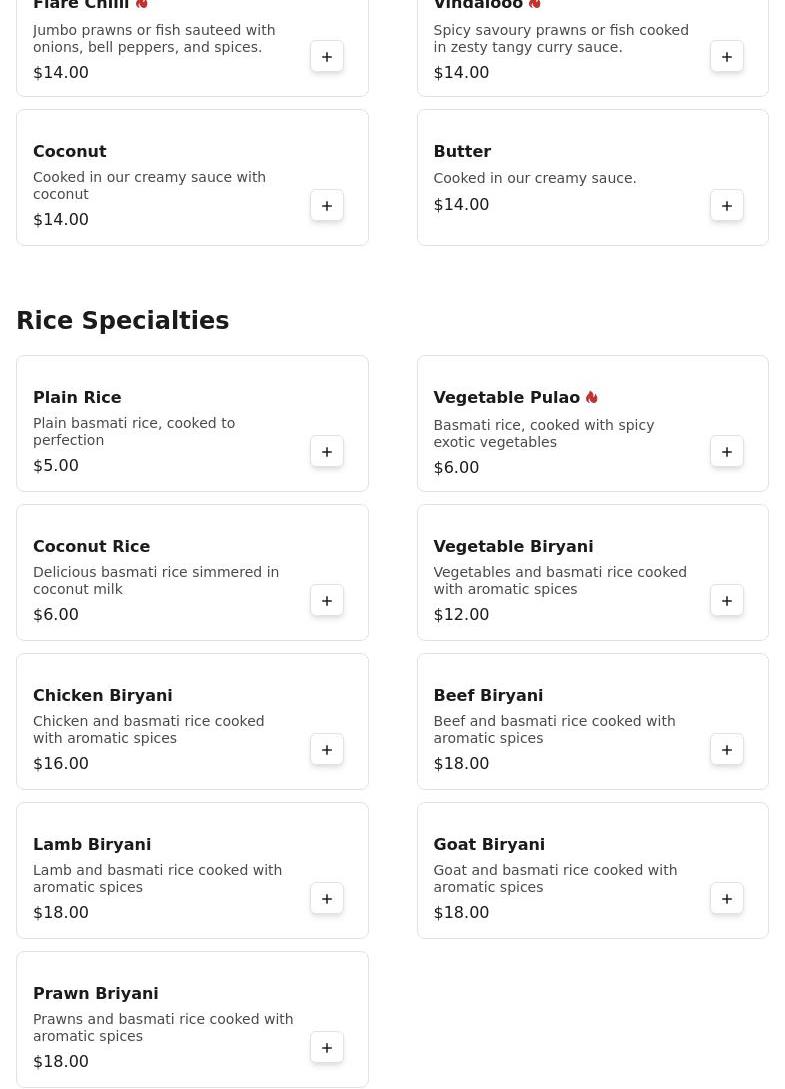The width and height of the screenshot is (785, 1089).
Task: Add Flare Chilli dish to cart
Action: [327, 57]
